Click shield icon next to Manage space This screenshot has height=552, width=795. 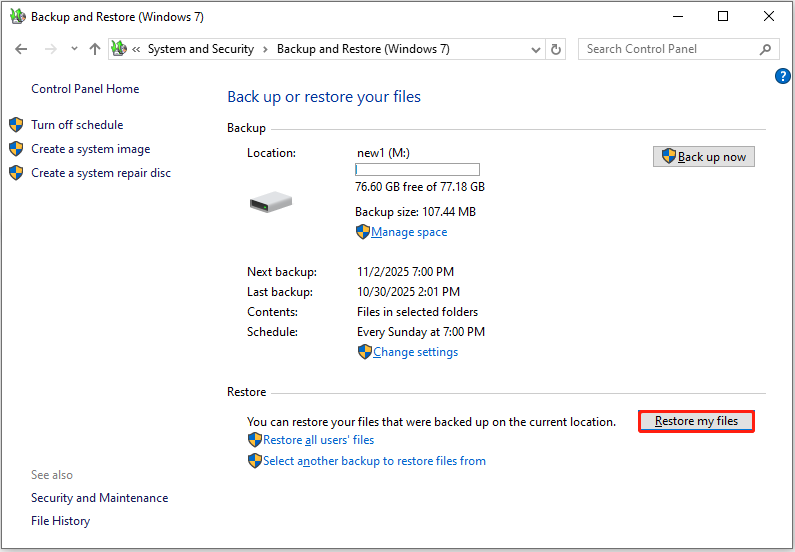click(363, 232)
